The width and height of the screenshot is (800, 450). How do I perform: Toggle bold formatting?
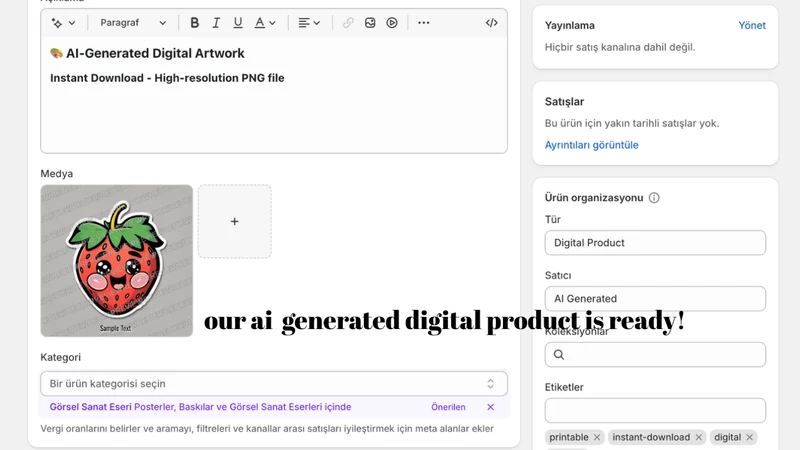point(194,23)
